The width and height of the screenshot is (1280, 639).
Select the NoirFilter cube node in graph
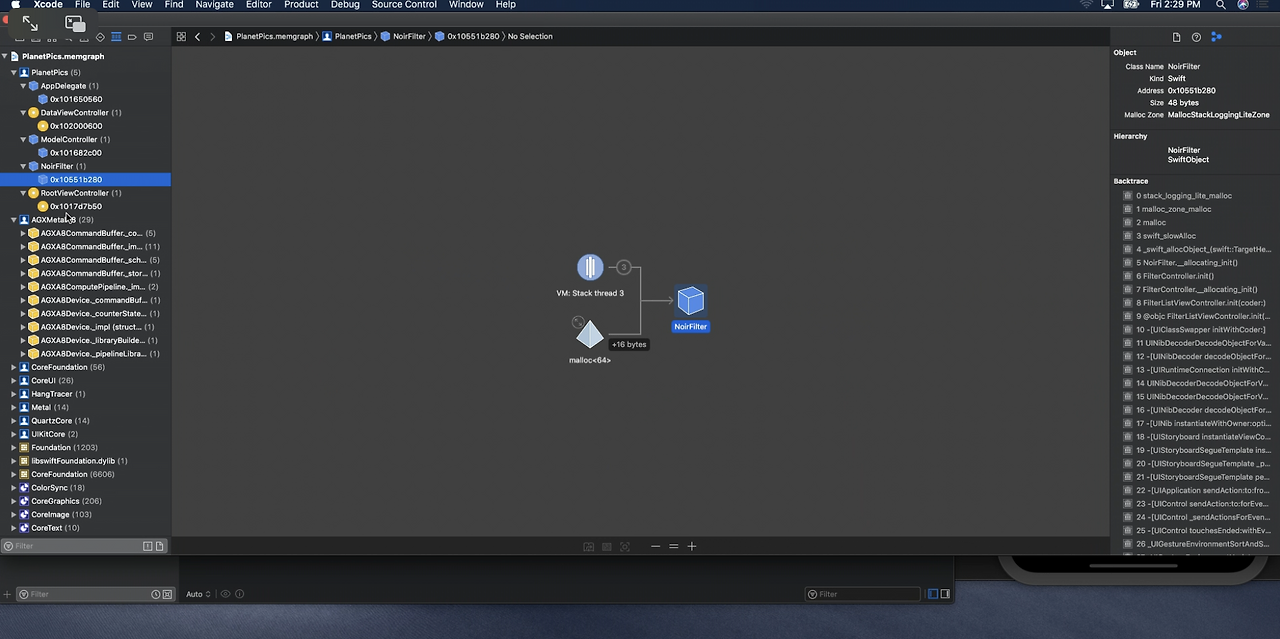pyautogui.click(x=690, y=301)
